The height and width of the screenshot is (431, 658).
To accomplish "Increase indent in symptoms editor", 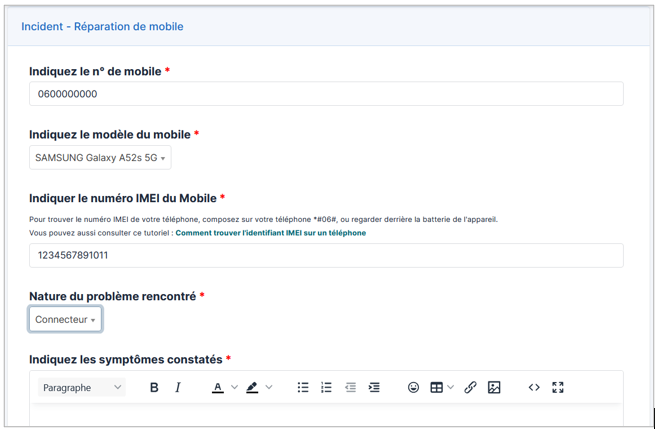I will (374, 388).
